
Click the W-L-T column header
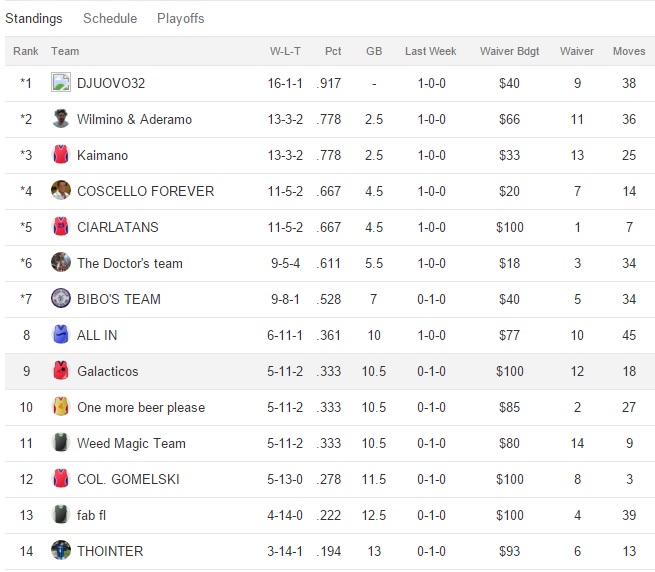click(x=287, y=51)
